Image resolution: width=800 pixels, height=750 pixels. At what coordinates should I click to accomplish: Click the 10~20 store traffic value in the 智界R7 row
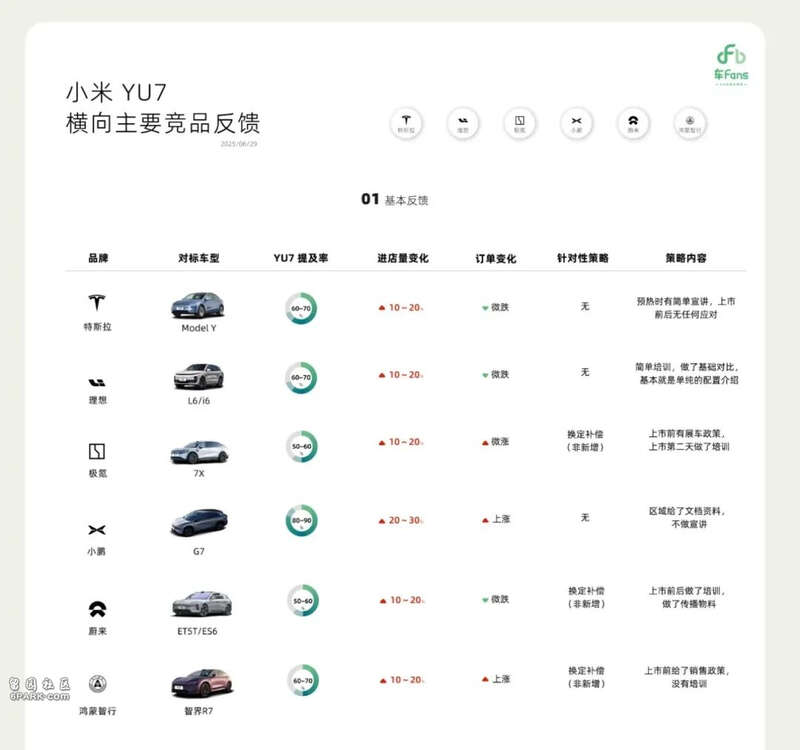pyautogui.click(x=402, y=680)
